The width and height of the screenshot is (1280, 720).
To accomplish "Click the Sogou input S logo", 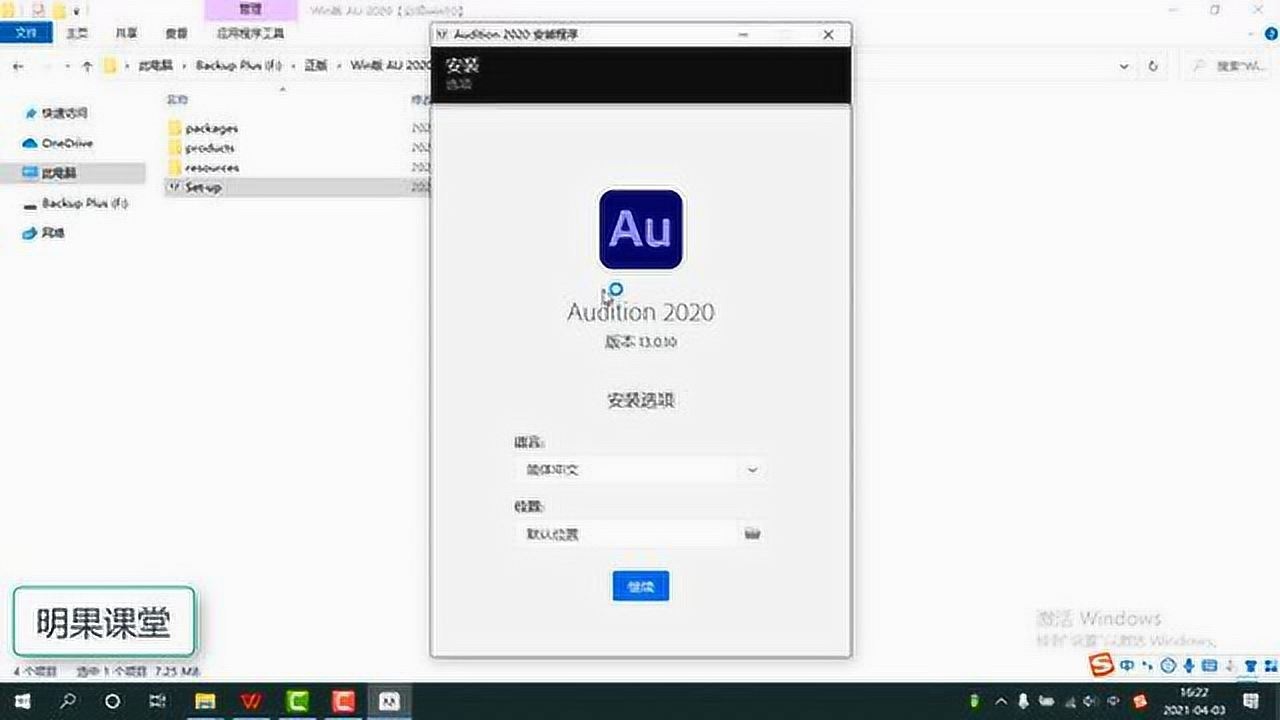I will click(x=1101, y=666).
